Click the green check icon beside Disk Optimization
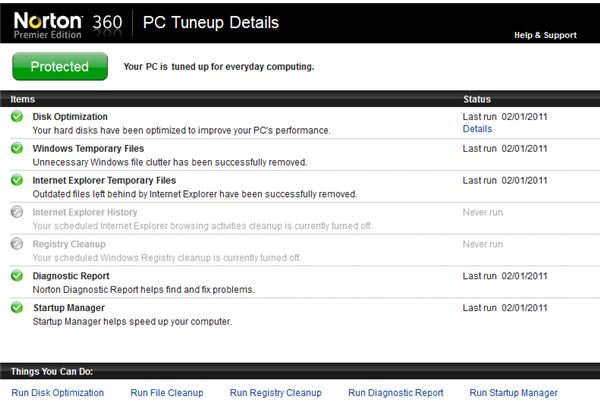600x401 pixels. 17,116
